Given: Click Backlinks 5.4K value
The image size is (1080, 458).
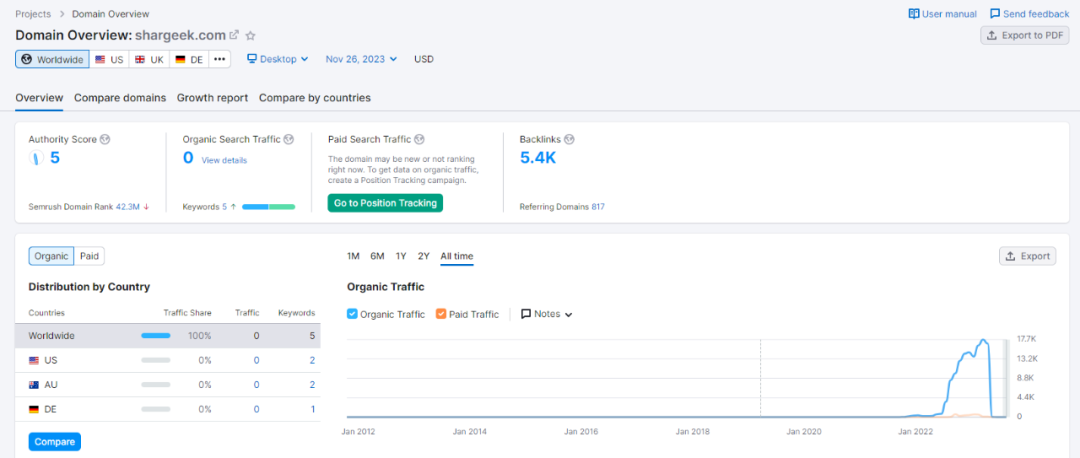Looking at the screenshot, I should click(538, 158).
